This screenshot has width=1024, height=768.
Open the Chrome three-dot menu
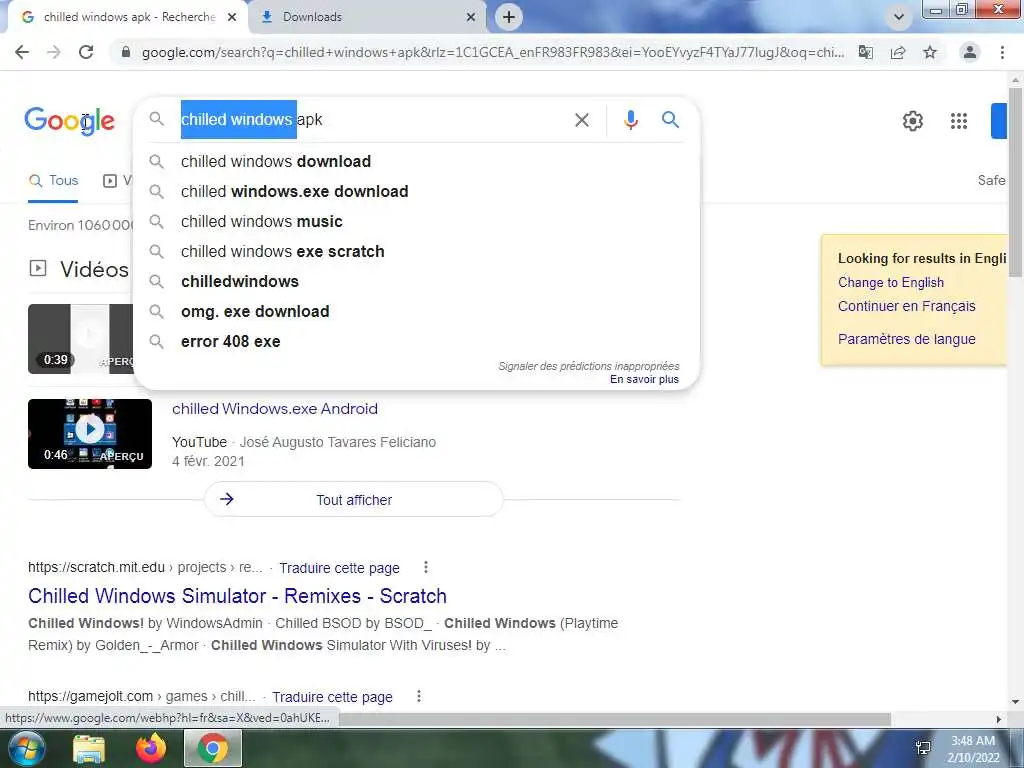click(1002, 52)
